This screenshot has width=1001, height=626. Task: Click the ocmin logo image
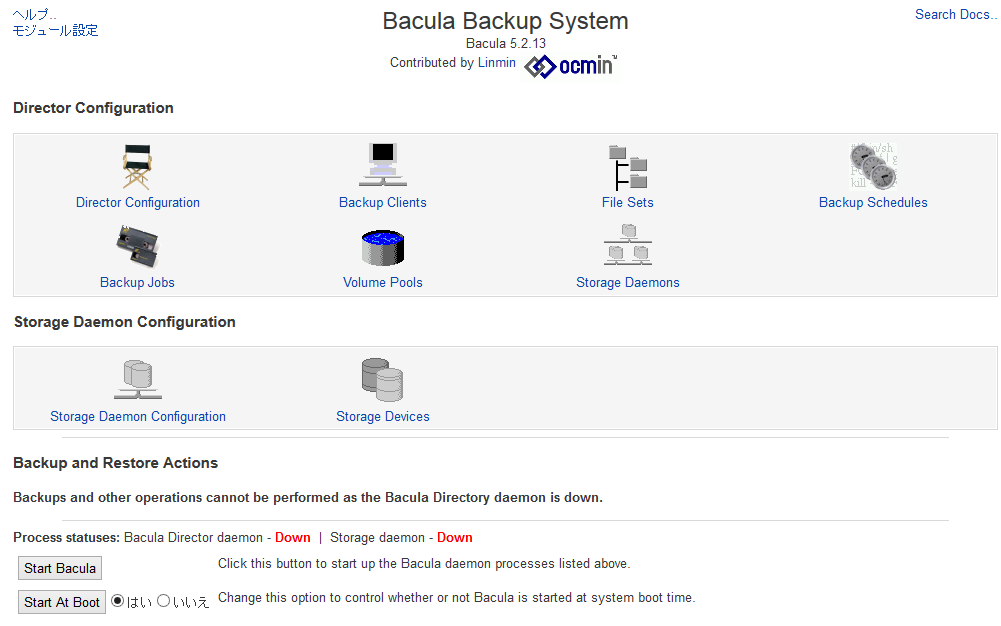point(571,66)
